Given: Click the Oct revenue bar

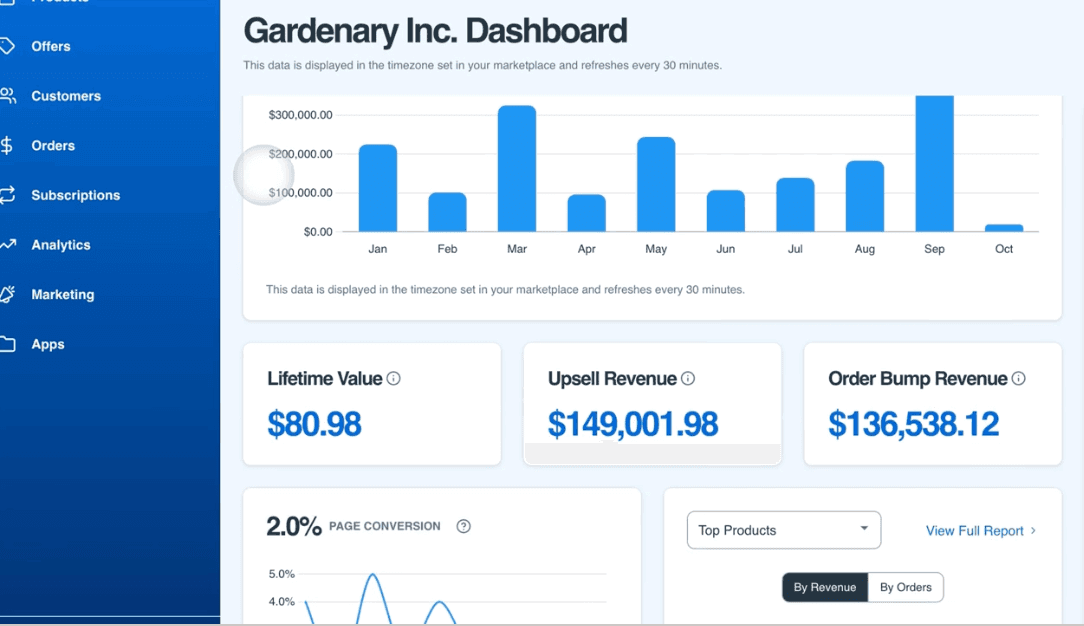Looking at the screenshot, I should coord(1004,228).
